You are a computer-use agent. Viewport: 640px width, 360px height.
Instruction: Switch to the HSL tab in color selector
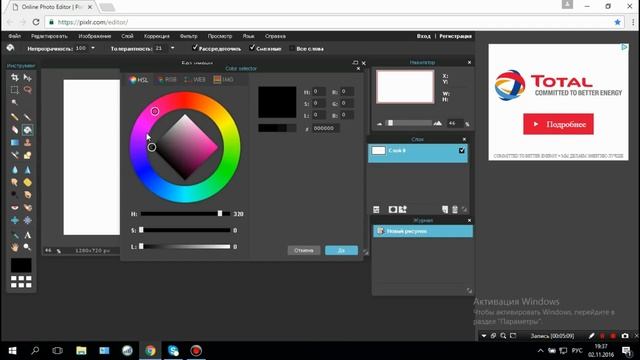[139, 80]
